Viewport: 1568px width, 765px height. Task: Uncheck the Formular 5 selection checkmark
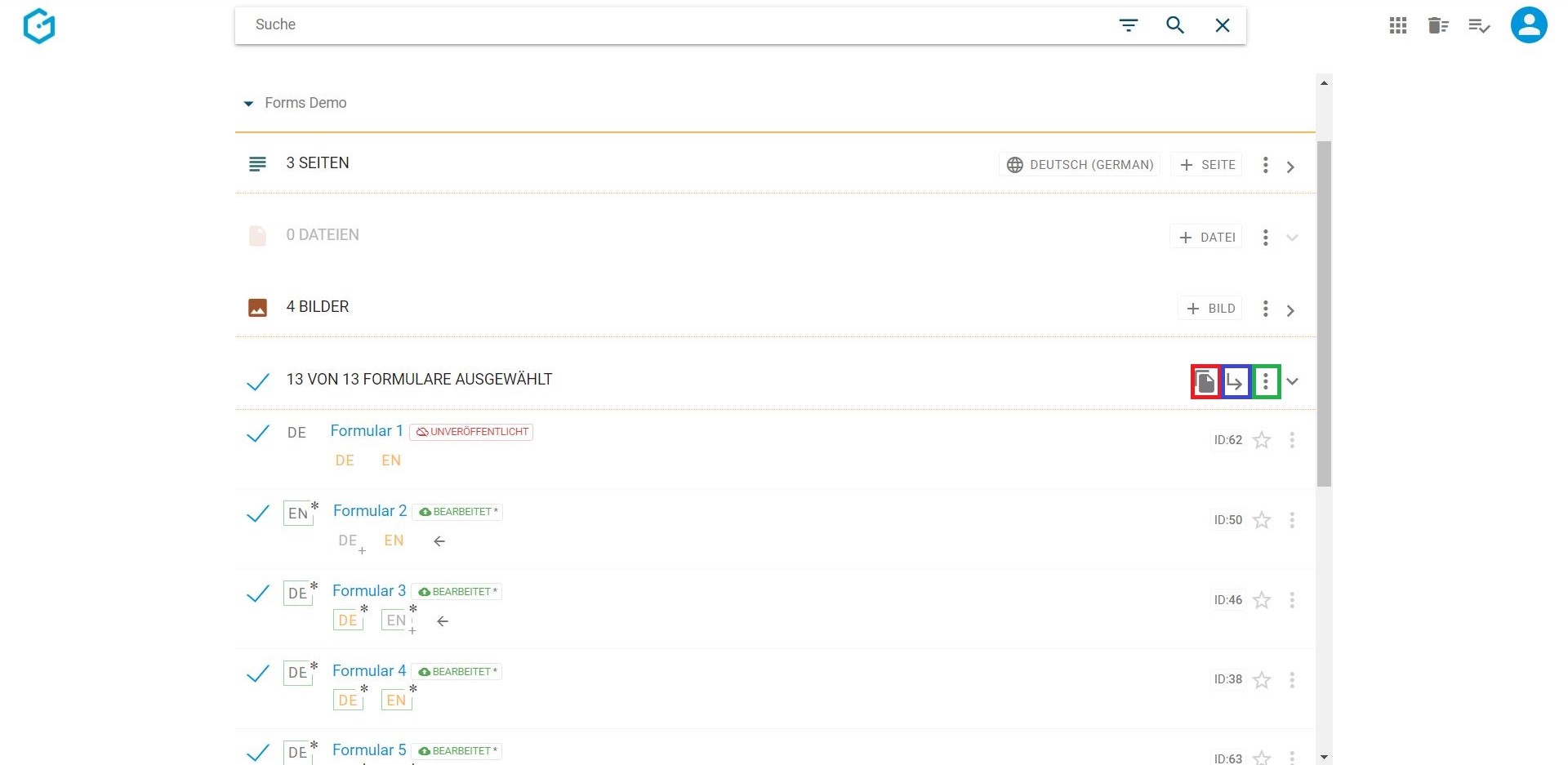pos(258,752)
